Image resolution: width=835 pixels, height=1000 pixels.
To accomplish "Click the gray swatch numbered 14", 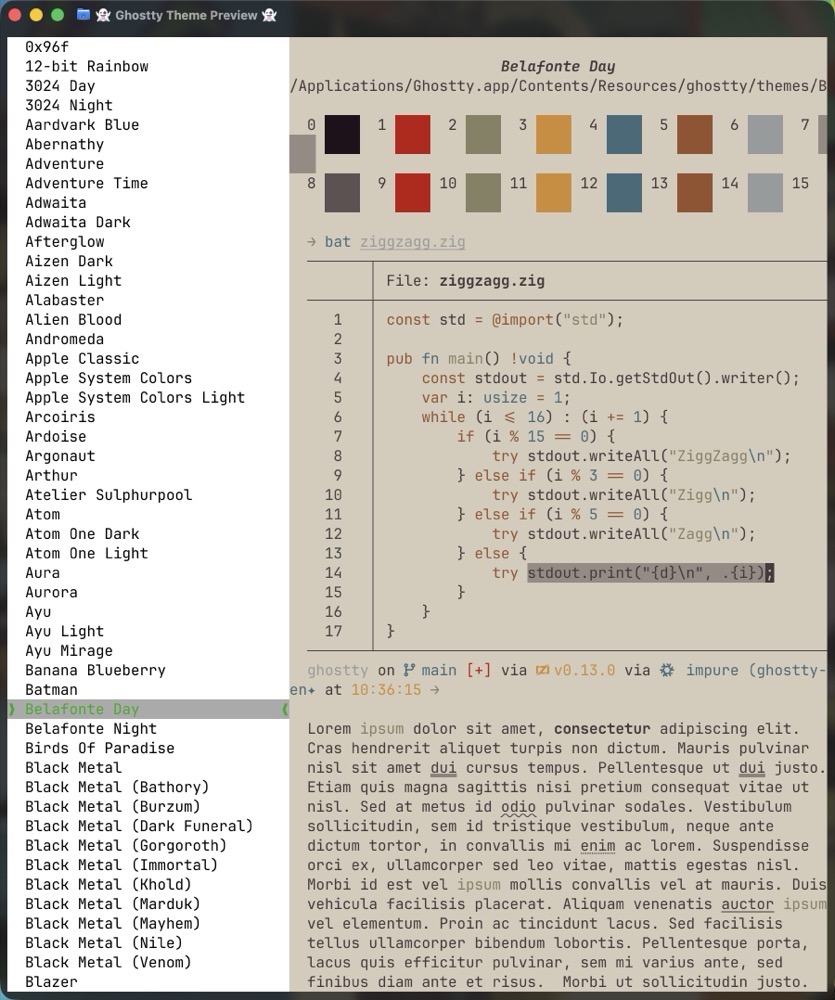I will coord(765,193).
